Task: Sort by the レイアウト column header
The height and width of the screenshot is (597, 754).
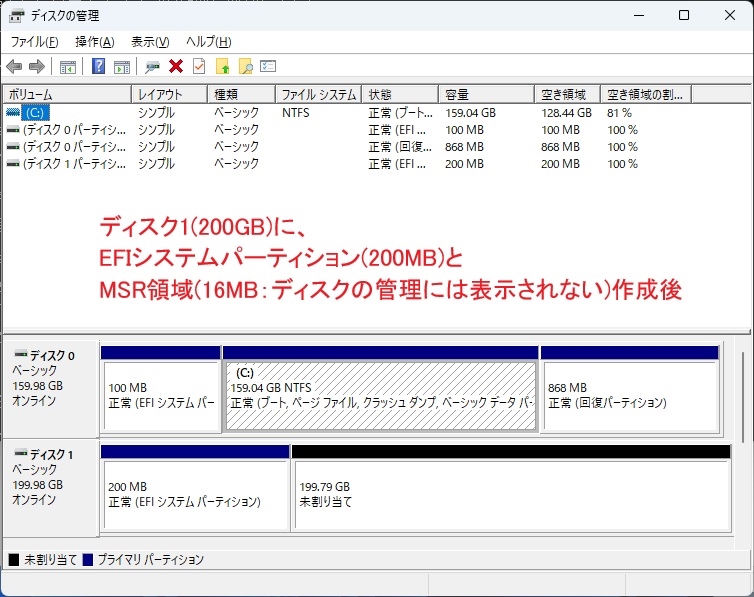Action: point(170,94)
